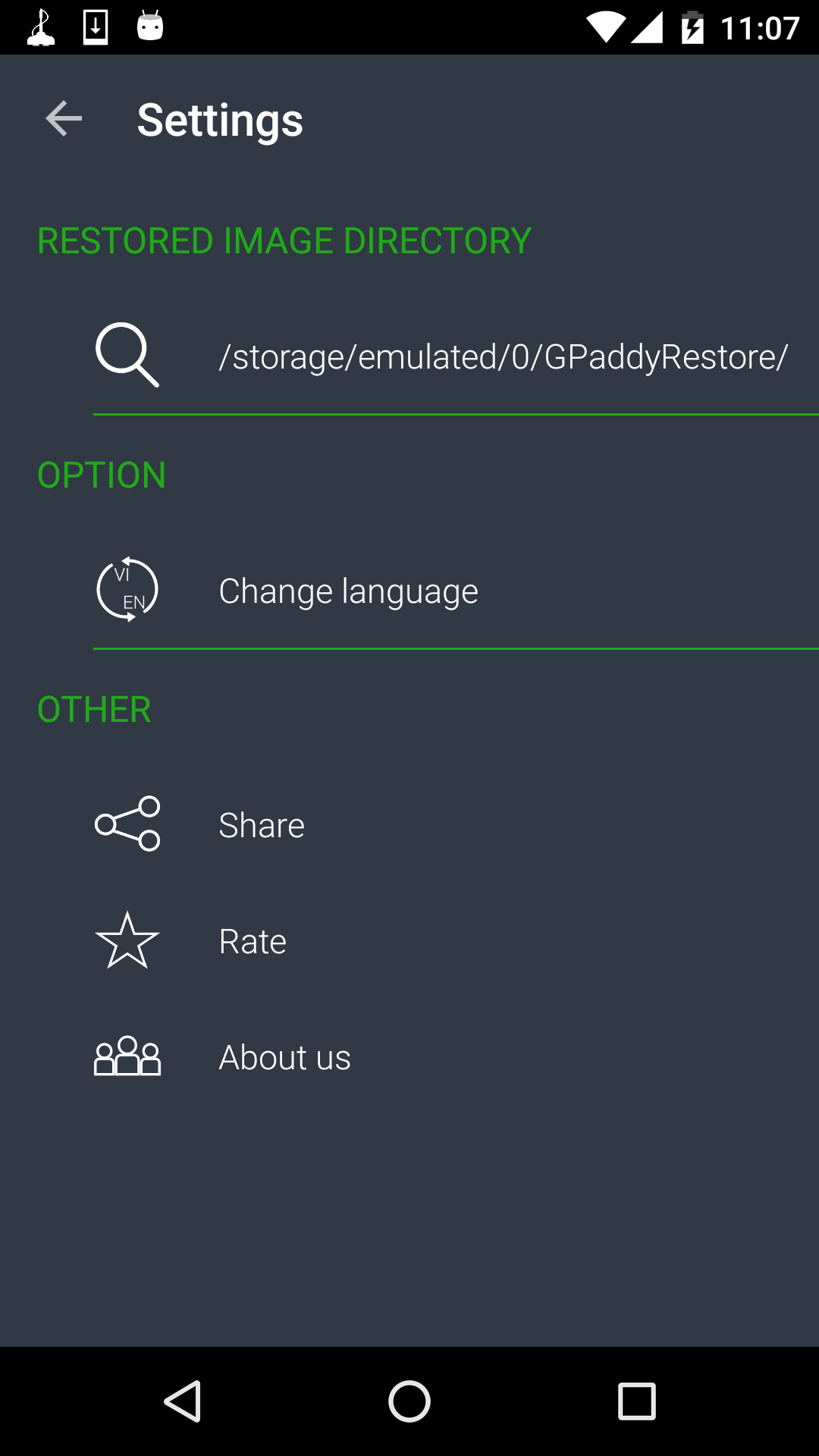Tap the magnifying glass search icon
Screen dimensions: 819x1456
pyautogui.click(x=127, y=355)
